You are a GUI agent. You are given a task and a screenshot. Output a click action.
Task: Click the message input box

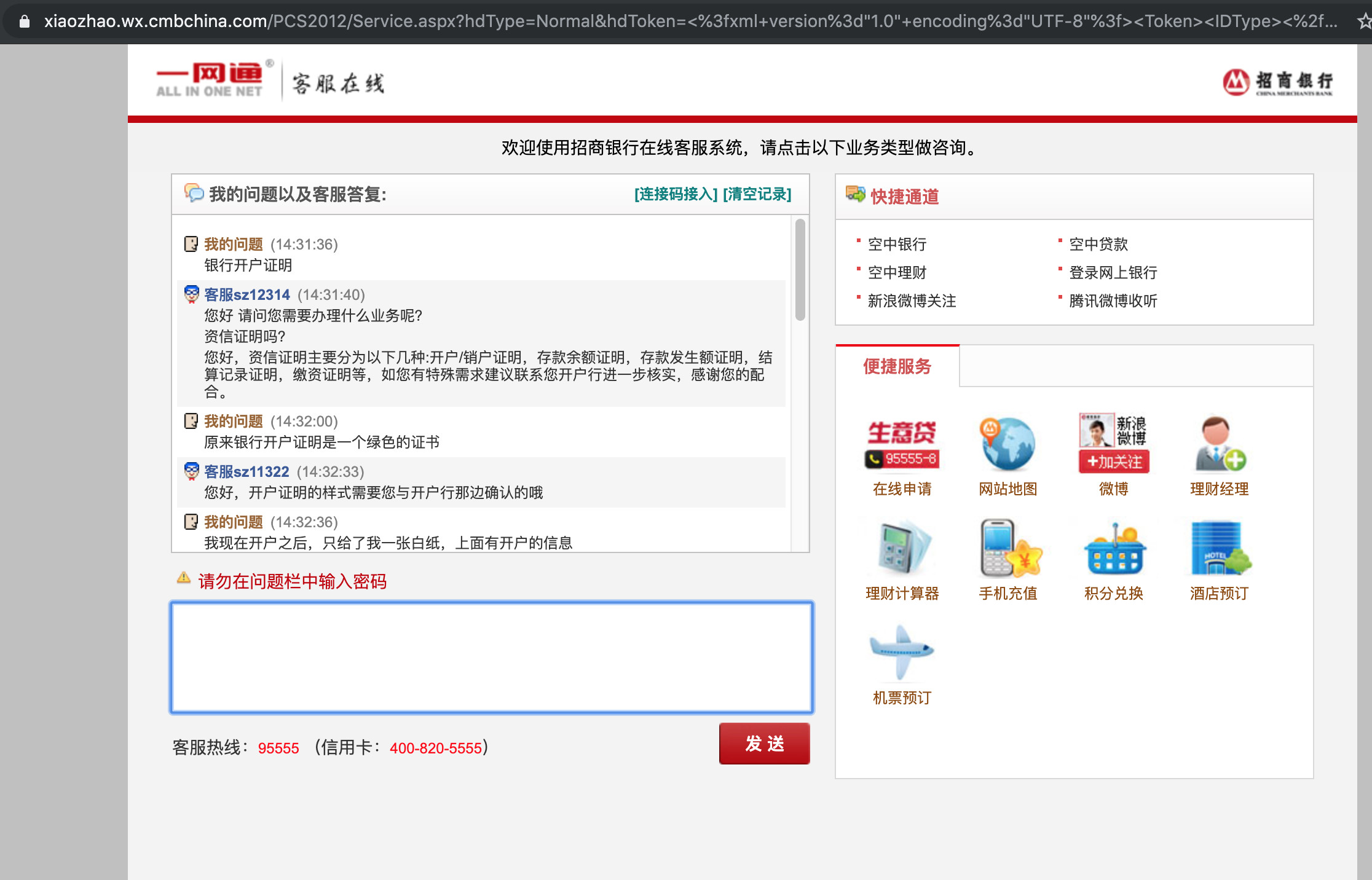point(490,656)
